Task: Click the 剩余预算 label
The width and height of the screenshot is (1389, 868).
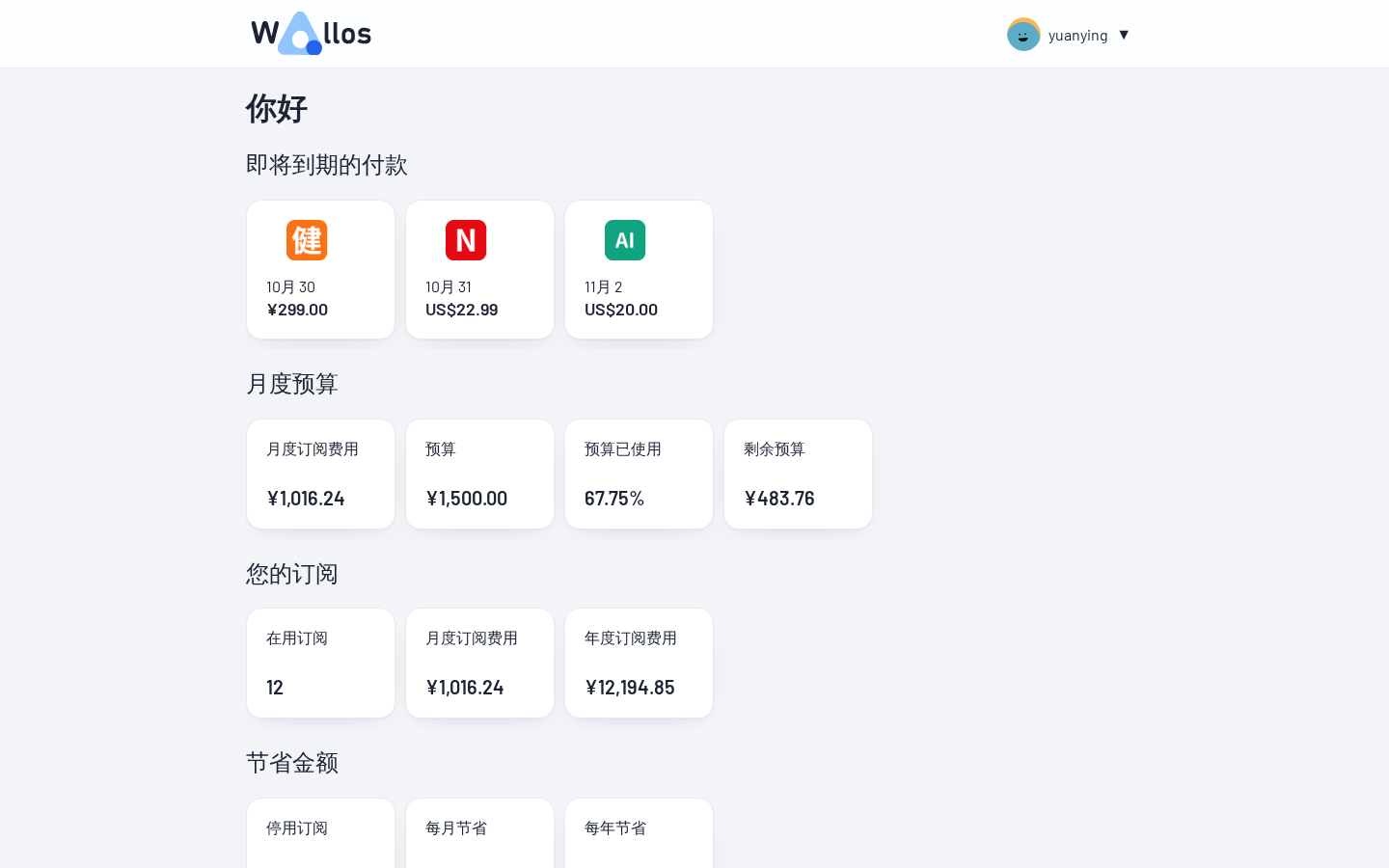Action: coord(775,449)
